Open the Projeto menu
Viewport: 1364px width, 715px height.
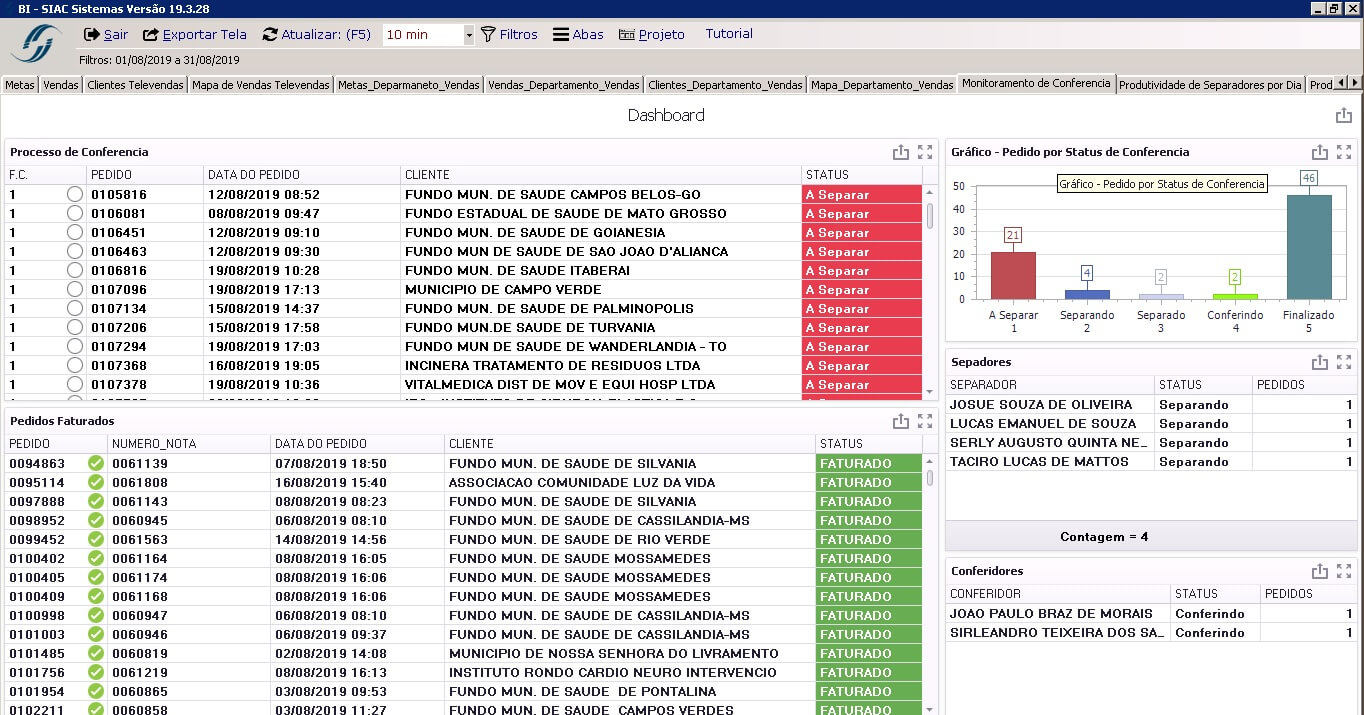652,34
